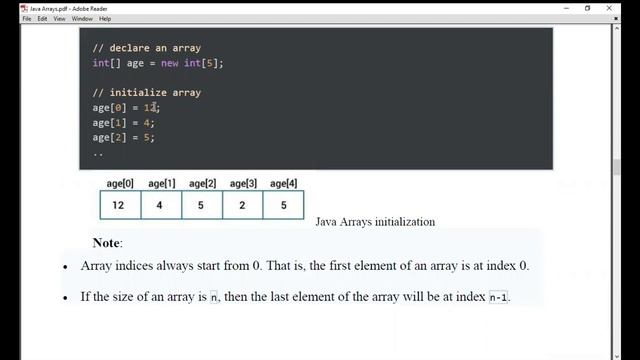Click the age[2] label above the table

tap(202, 183)
